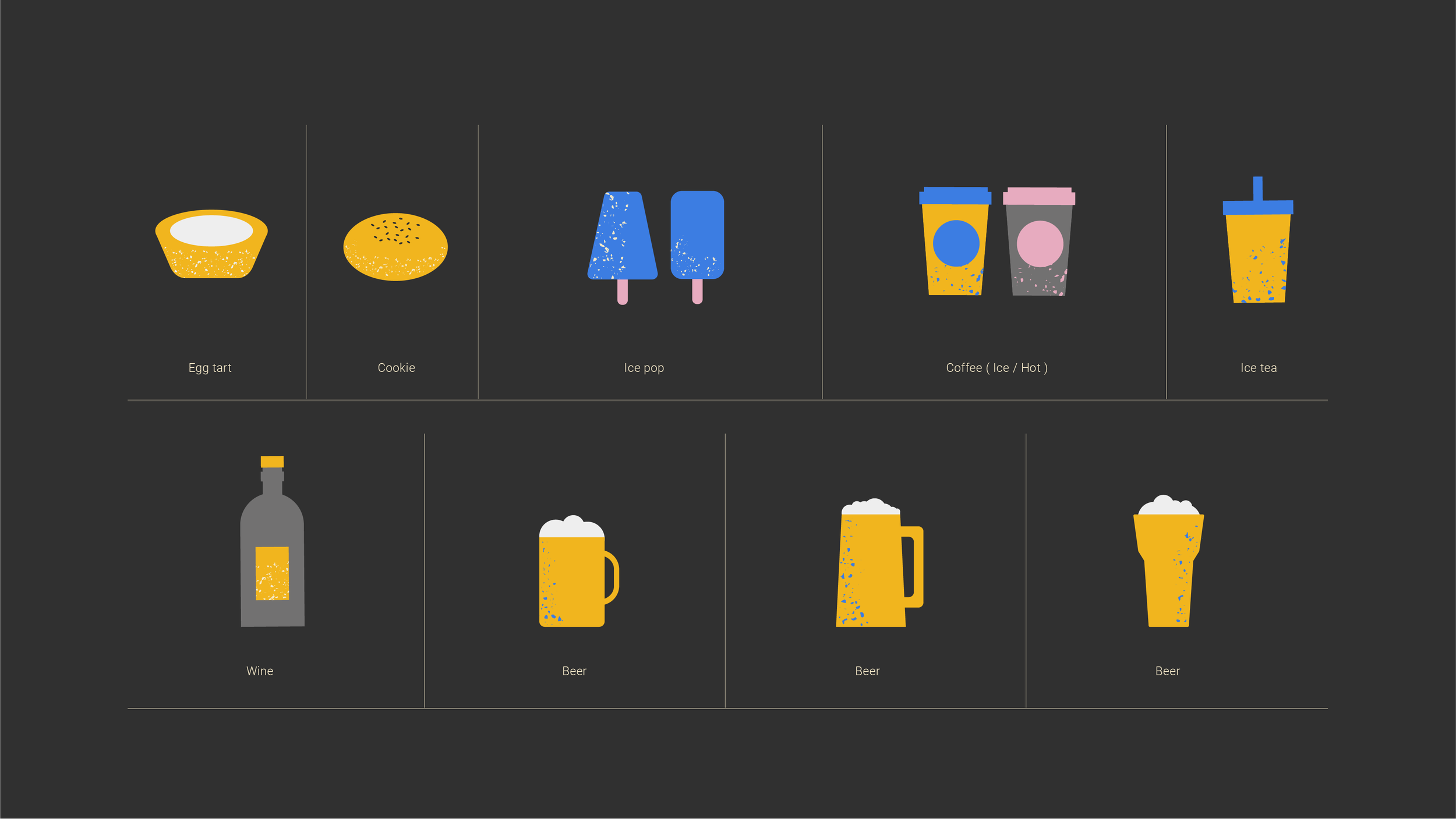Click the "Ice pop" label
1456x819 pixels.
[x=644, y=368]
